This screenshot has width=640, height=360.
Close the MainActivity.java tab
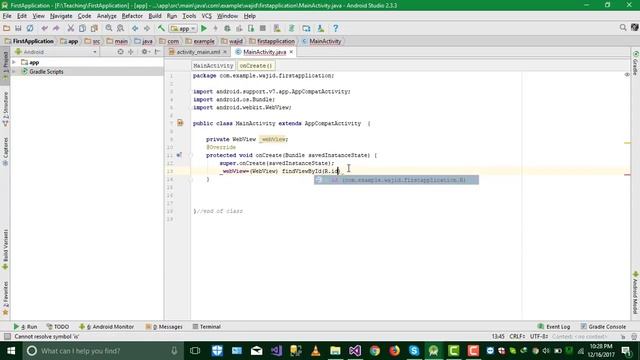coord(291,52)
